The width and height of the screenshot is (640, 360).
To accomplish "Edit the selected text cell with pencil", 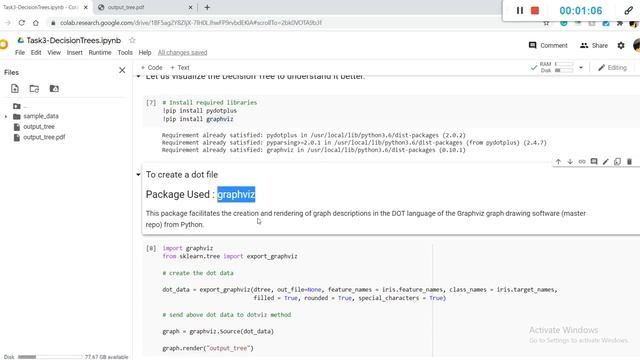I will (x=606, y=162).
